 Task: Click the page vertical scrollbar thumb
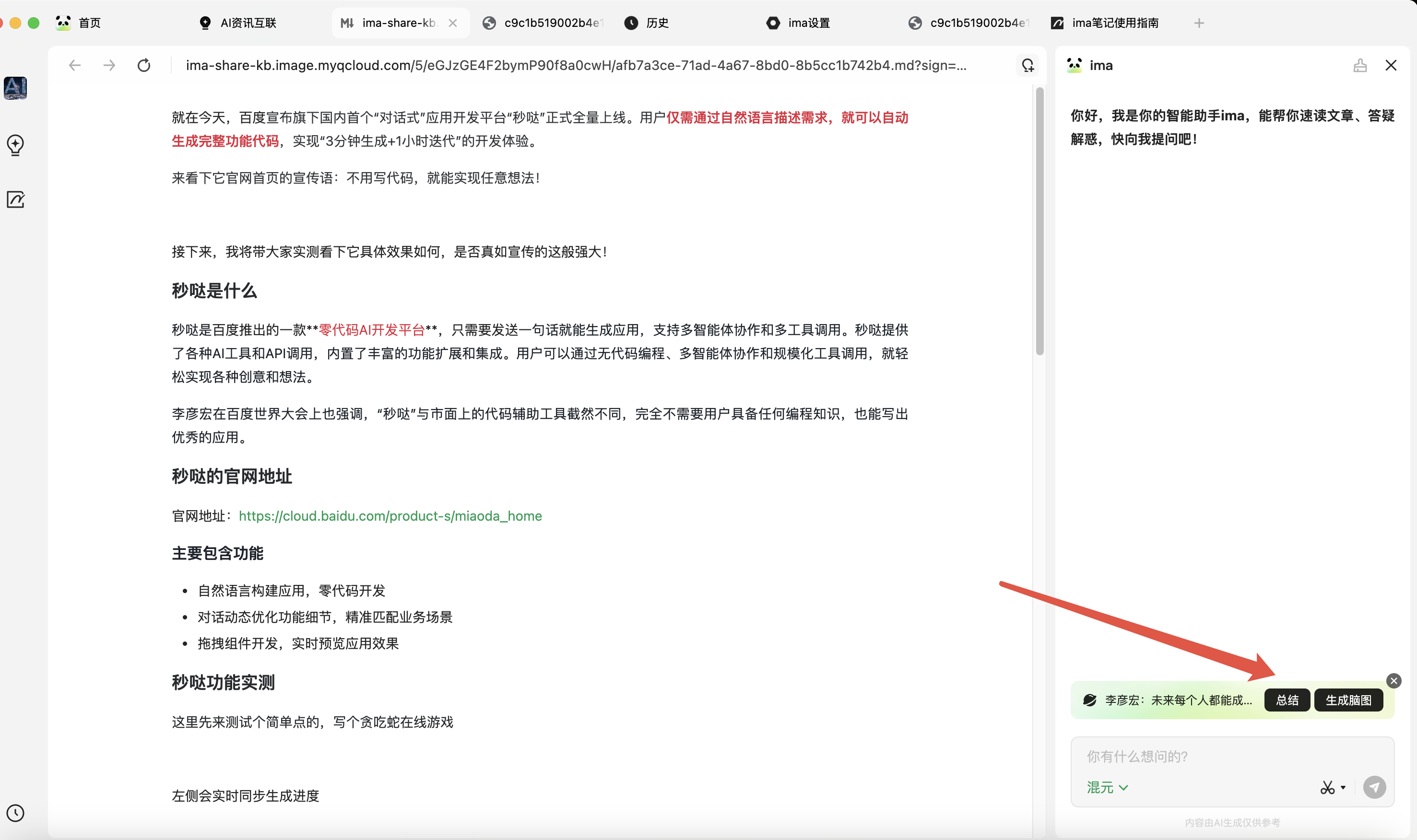coord(1039,221)
